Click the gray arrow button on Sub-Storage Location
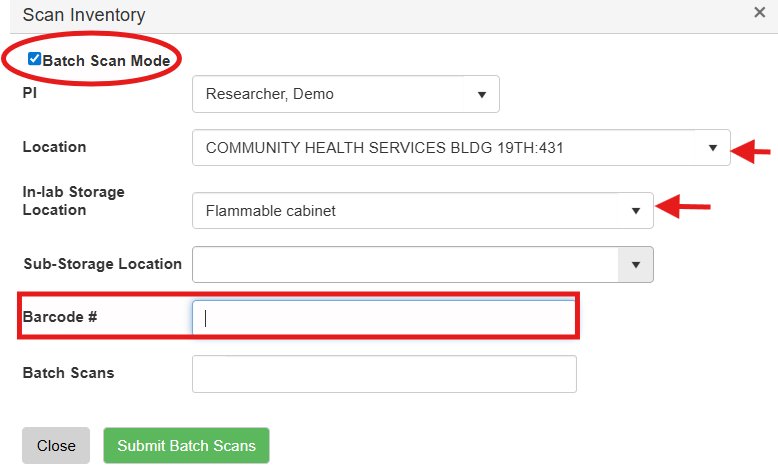This screenshot has height=475, width=778. (635, 265)
